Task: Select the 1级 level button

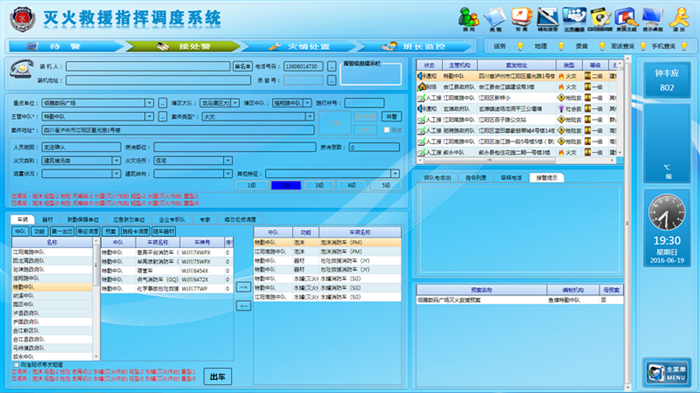Action: click(251, 185)
